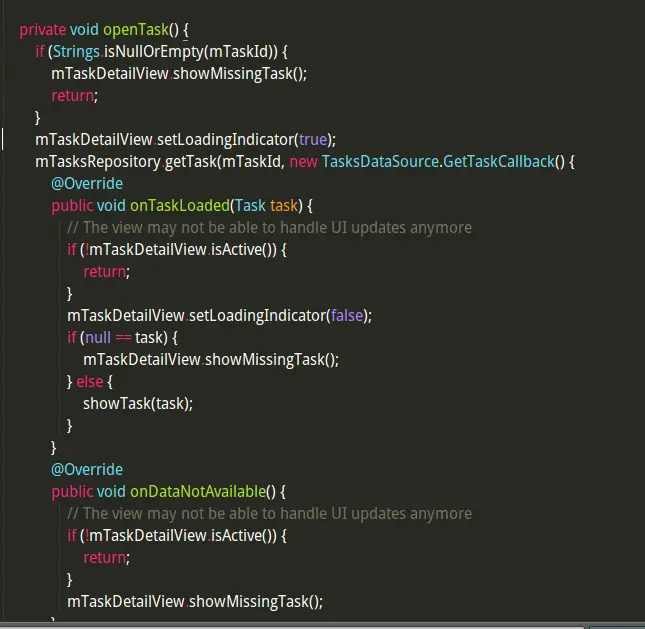Image resolution: width=645 pixels, height=629 pixels.
Task: Click the showTask(task) call
Action: coord(138,404)
